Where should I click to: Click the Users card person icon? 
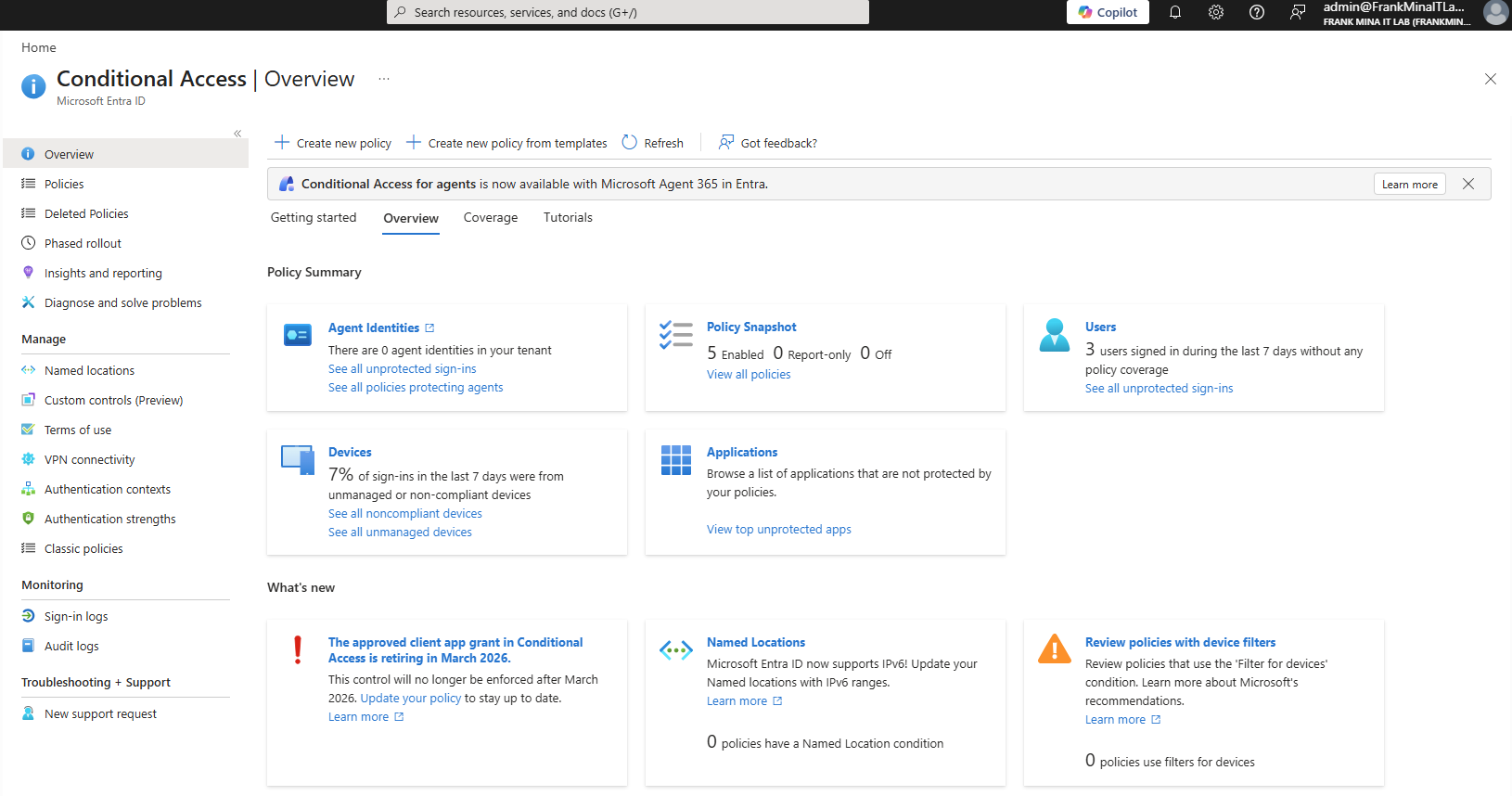pyautogui.click(x=1055, y=335)
